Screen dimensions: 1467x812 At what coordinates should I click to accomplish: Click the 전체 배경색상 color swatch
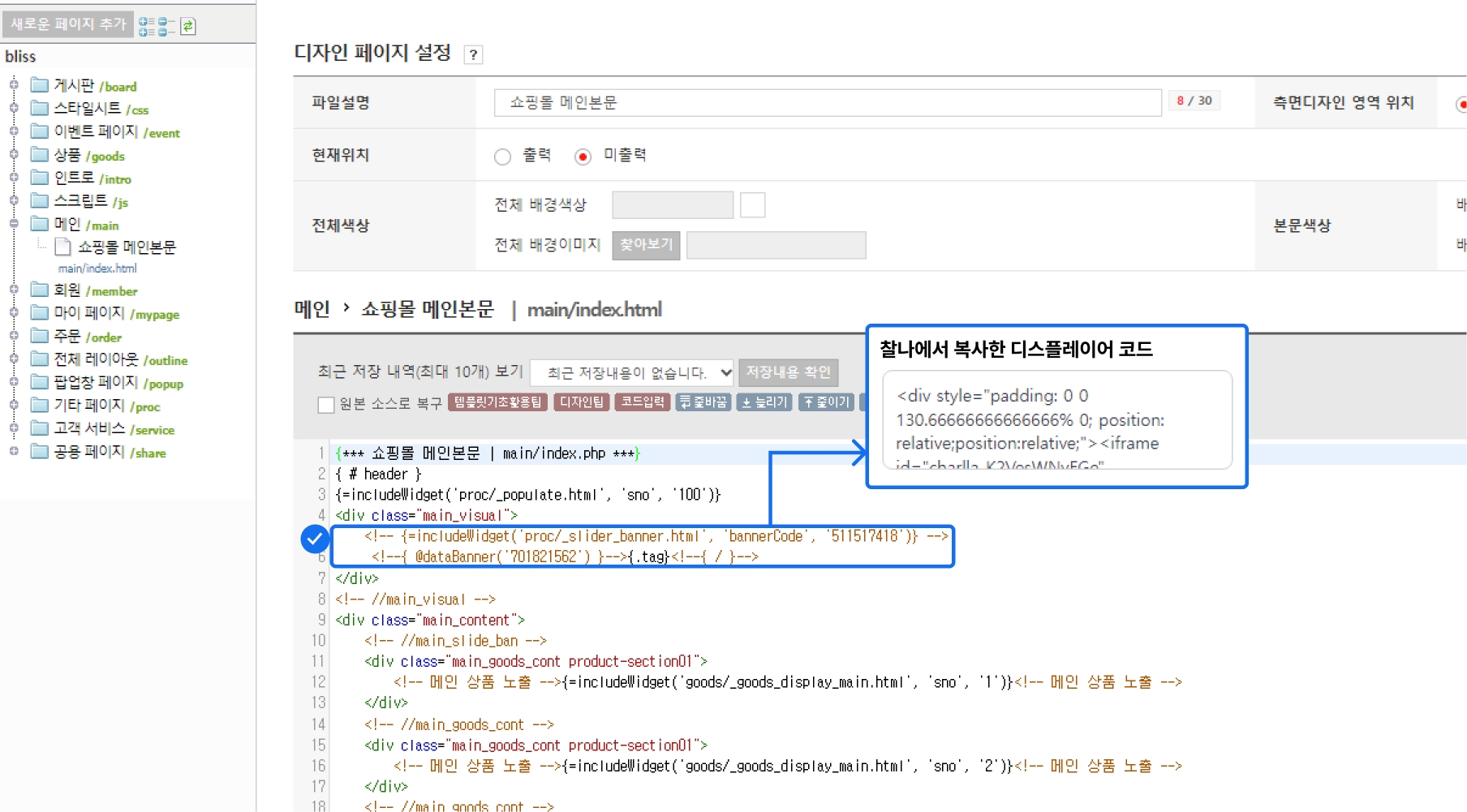pos(752,205)
